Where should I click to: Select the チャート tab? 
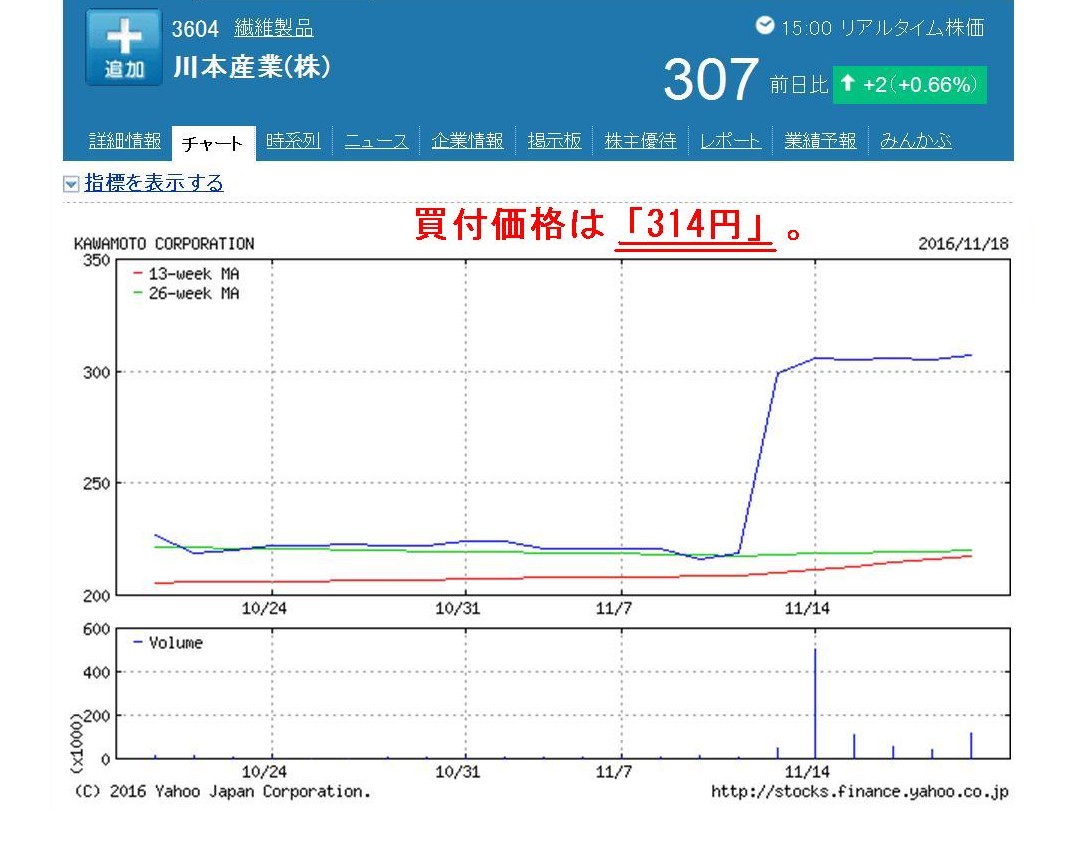tap(213, 143)
